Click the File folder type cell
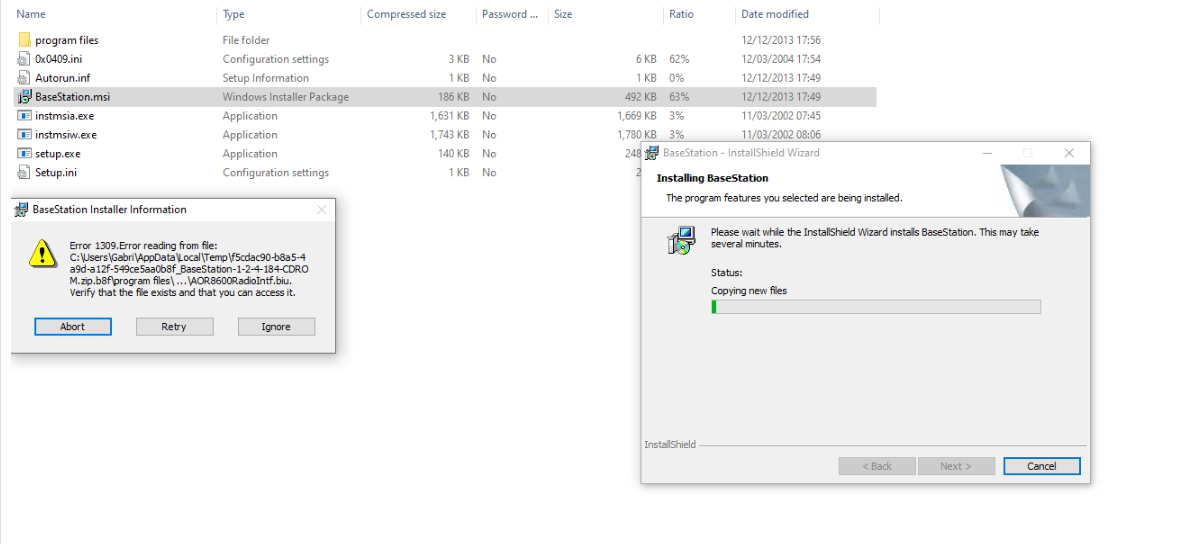This screenshot has height=544, width=1202. pyautogui.click(x=246, y=40)
